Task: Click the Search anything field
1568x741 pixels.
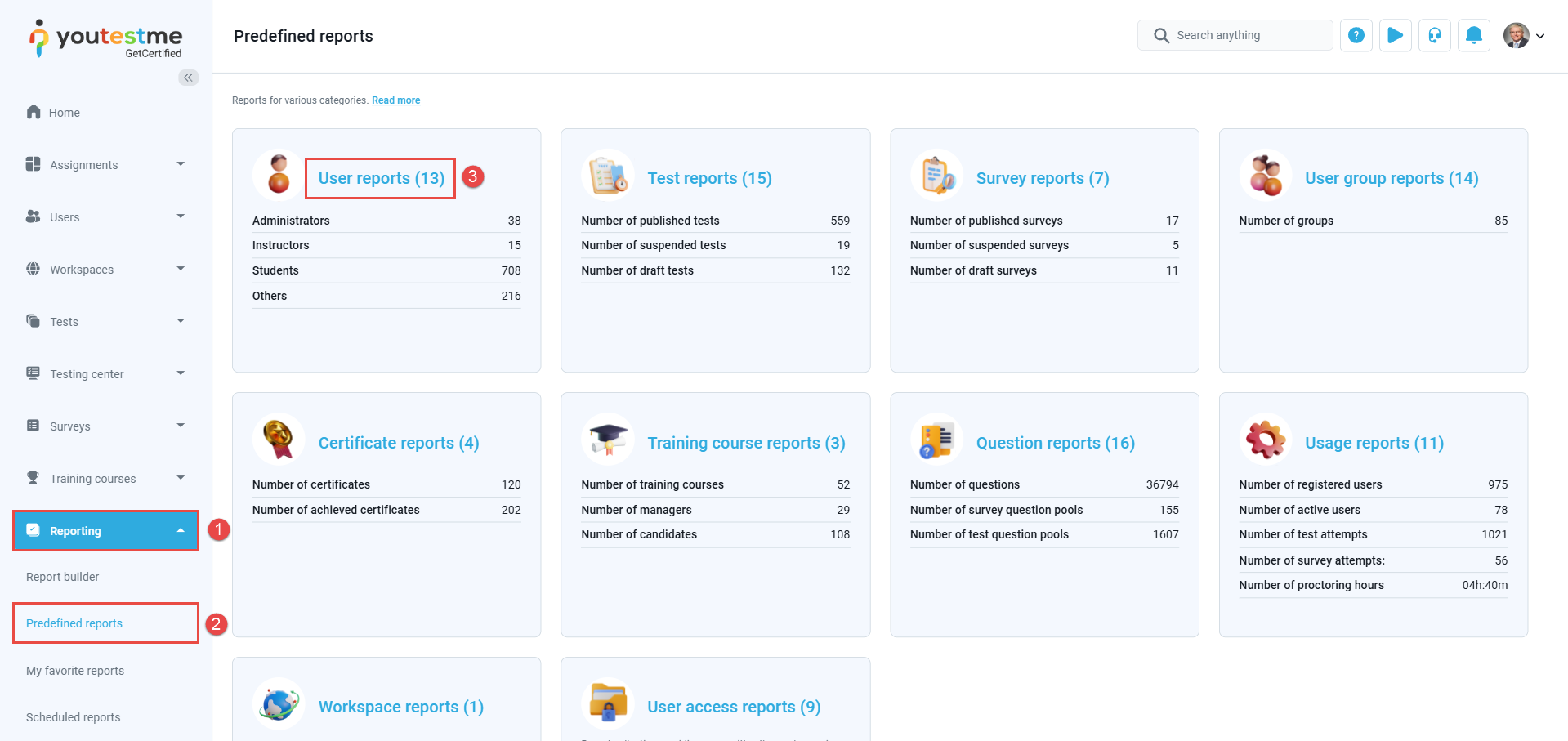Action: 1235,35
